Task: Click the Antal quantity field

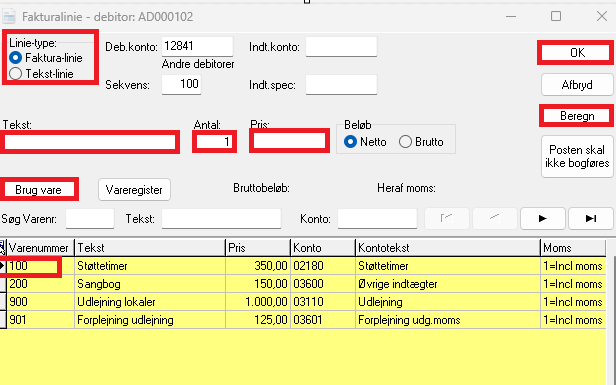Action: pos(214,141)
